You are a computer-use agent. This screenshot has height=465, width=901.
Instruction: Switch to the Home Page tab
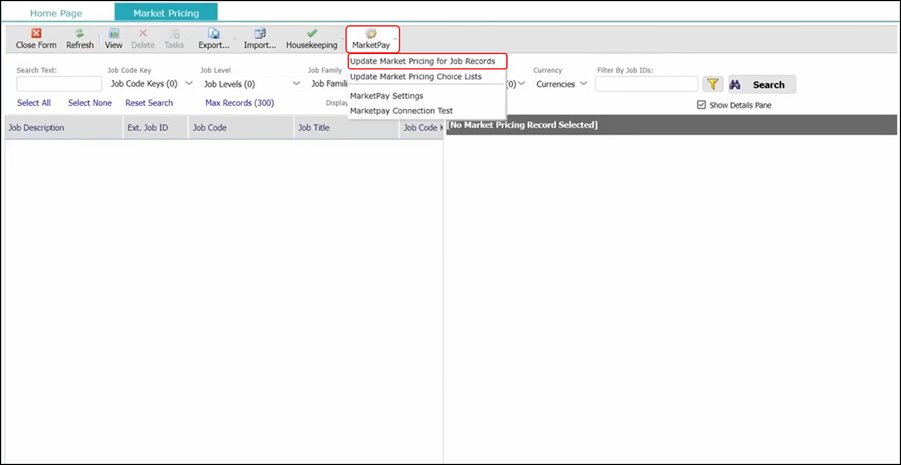click(x=56, y=13)
